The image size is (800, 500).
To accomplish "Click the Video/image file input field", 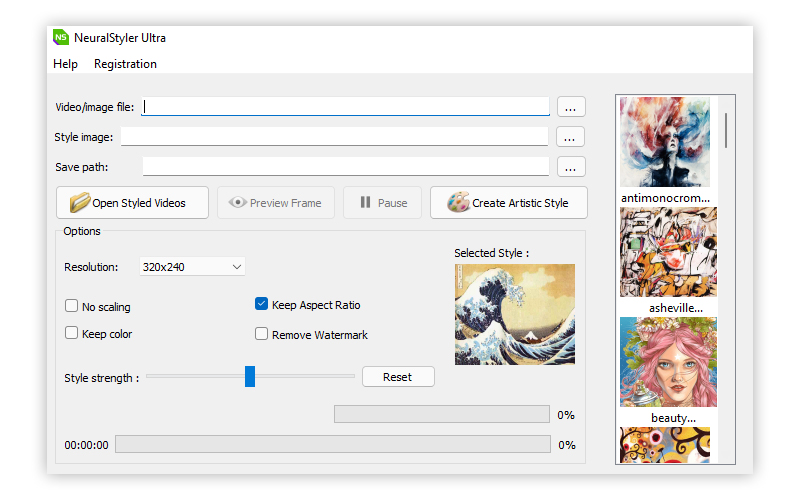I will pyautogui.click(x=345, y=106).
